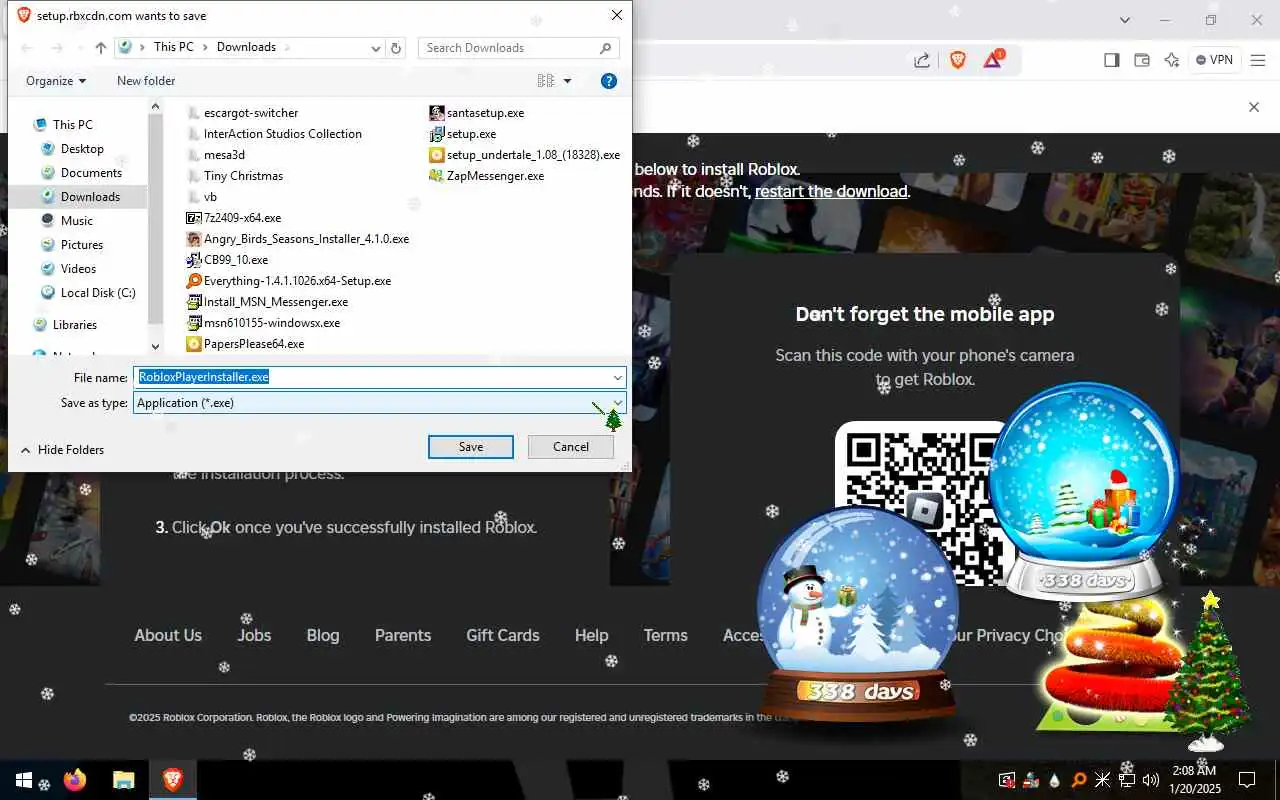Viewport: 1280px width, 800px height.
Task: Open the Organize dropdown menu
Action: (56, 81)
